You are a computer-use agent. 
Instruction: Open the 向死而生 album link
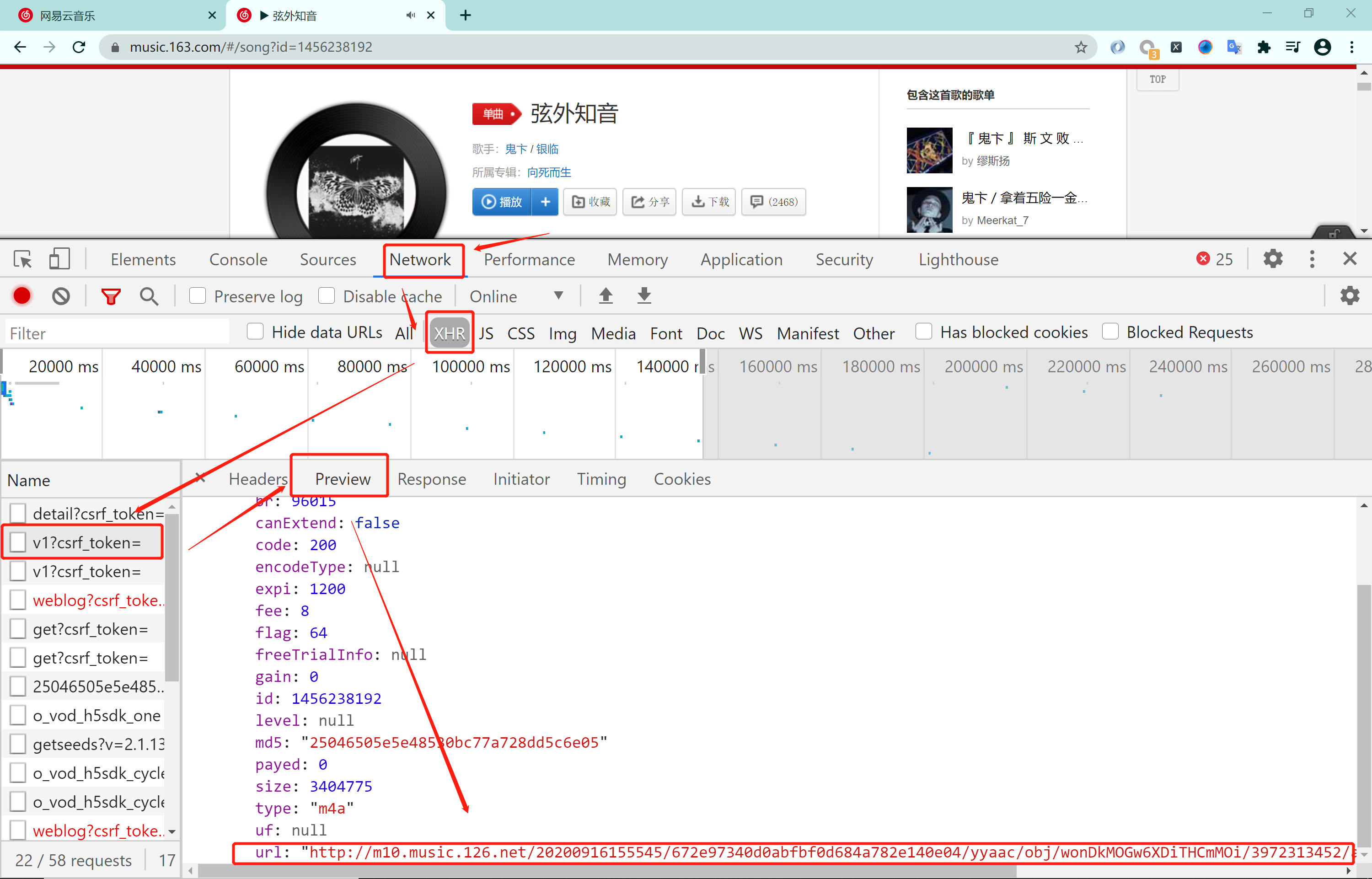(548, 172)
